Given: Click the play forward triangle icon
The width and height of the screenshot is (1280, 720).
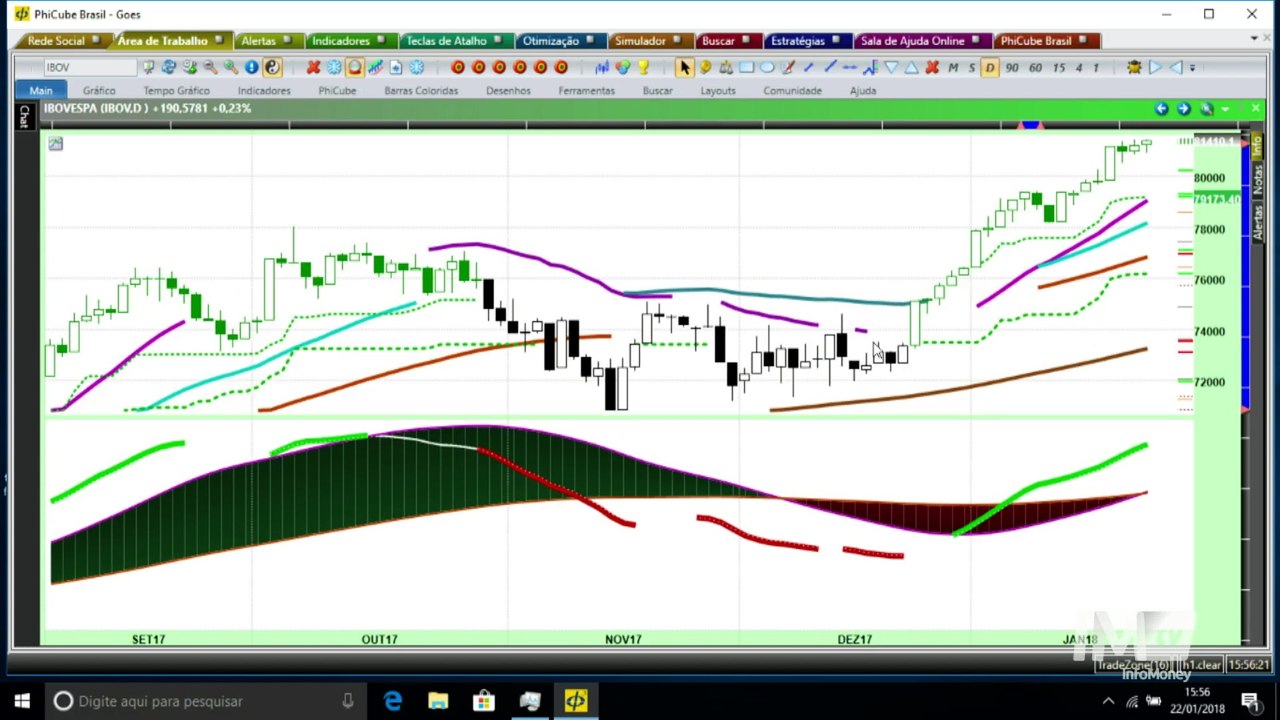Looking at the screenshot, I should click(1155, 67).
